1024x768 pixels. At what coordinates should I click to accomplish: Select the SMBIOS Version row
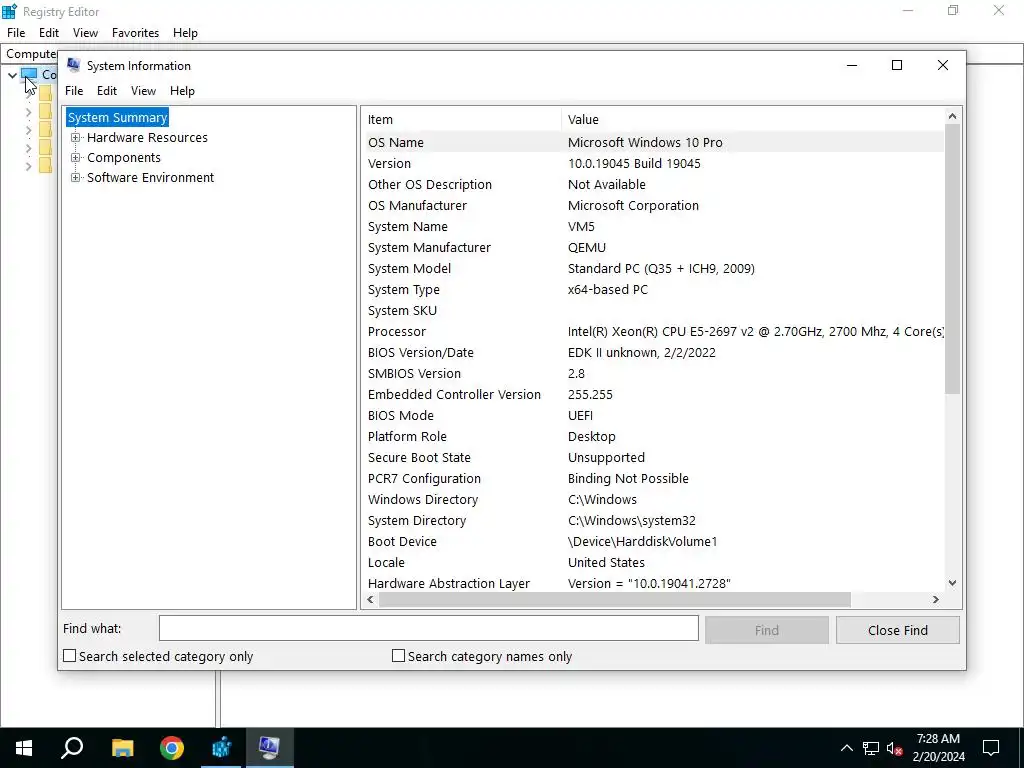click(653, 374)
